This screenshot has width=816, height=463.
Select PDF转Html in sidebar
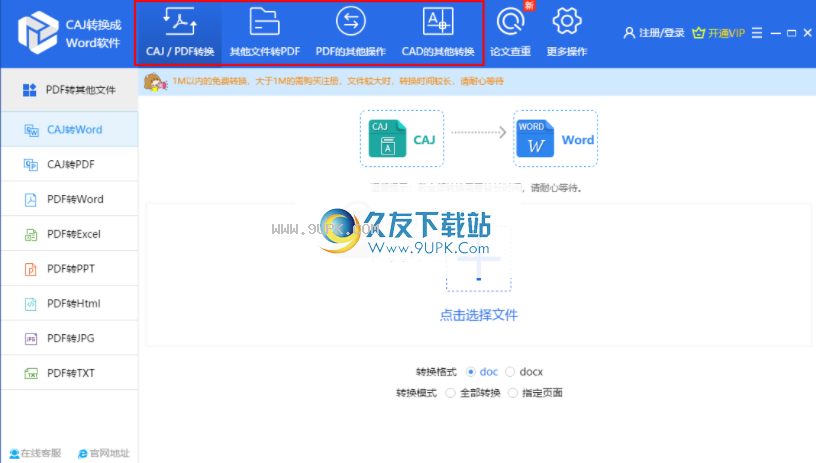point(70,303)
